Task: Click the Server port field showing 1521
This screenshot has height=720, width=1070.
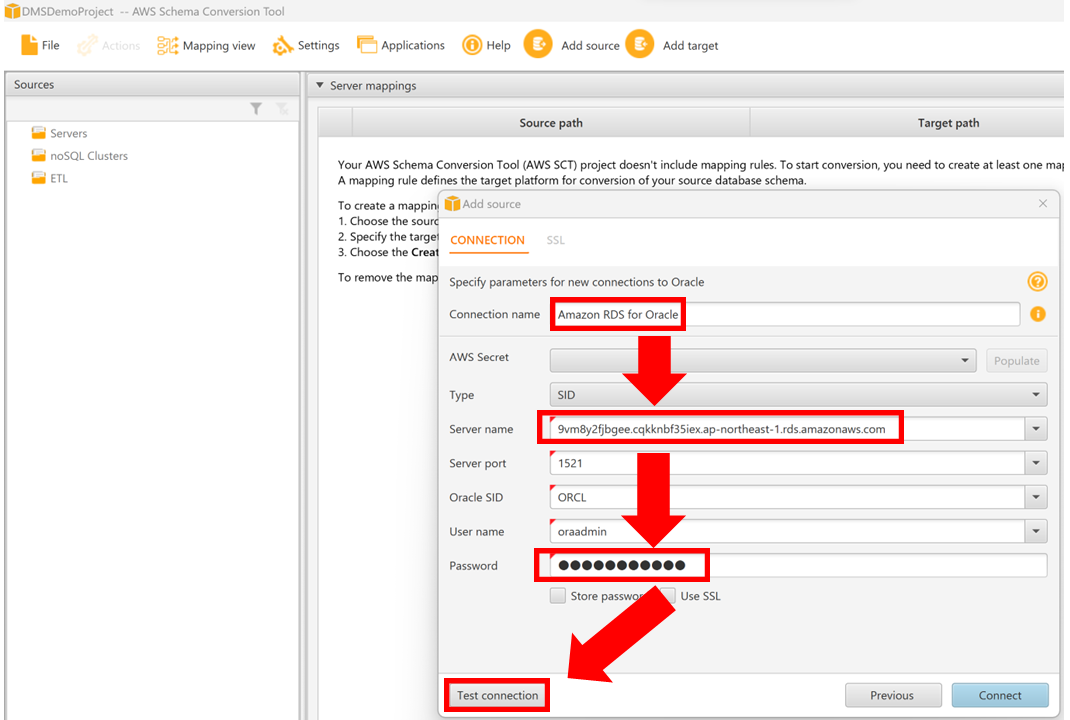Action: click(787, 463)
